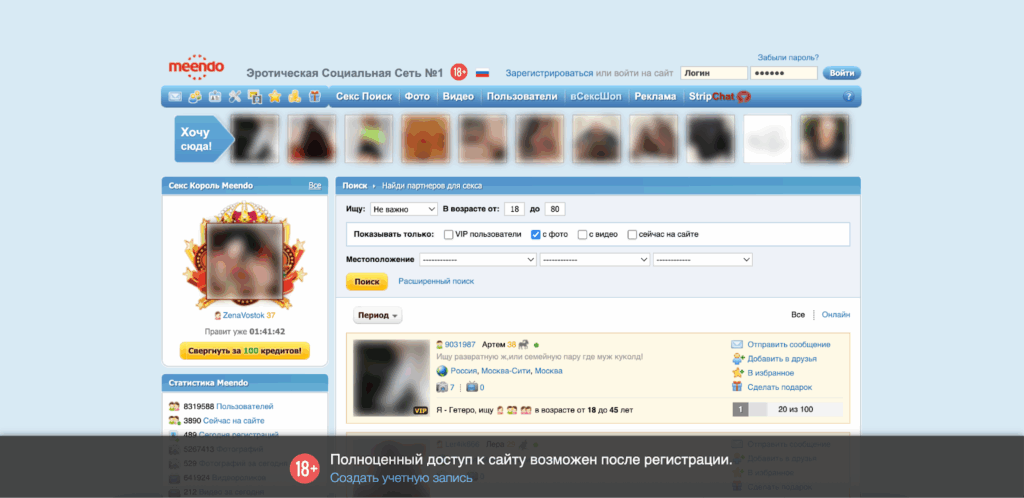Click the gold star favorites toolbar icon
This screenshot has height=498, width=1024.
pos(274,97)
